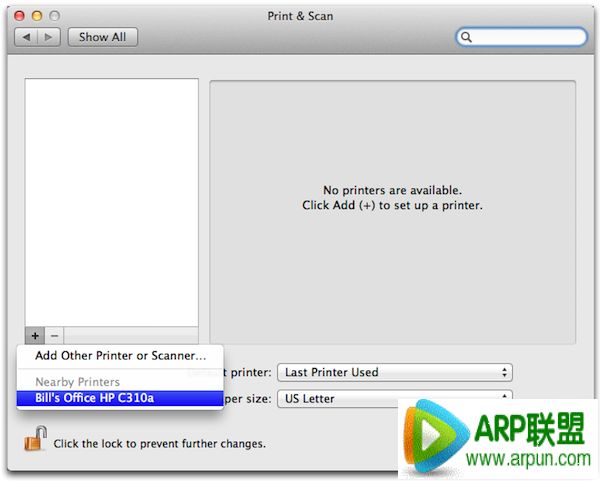
Task: Choose Add Other Printer or Scanner
Action: point(120,355)
